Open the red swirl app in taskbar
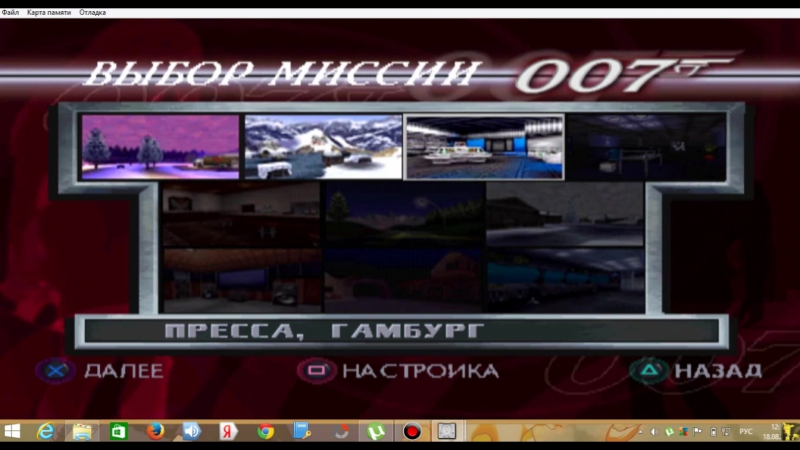This screenshot has width=800, height=450. [x=340, y=432]
